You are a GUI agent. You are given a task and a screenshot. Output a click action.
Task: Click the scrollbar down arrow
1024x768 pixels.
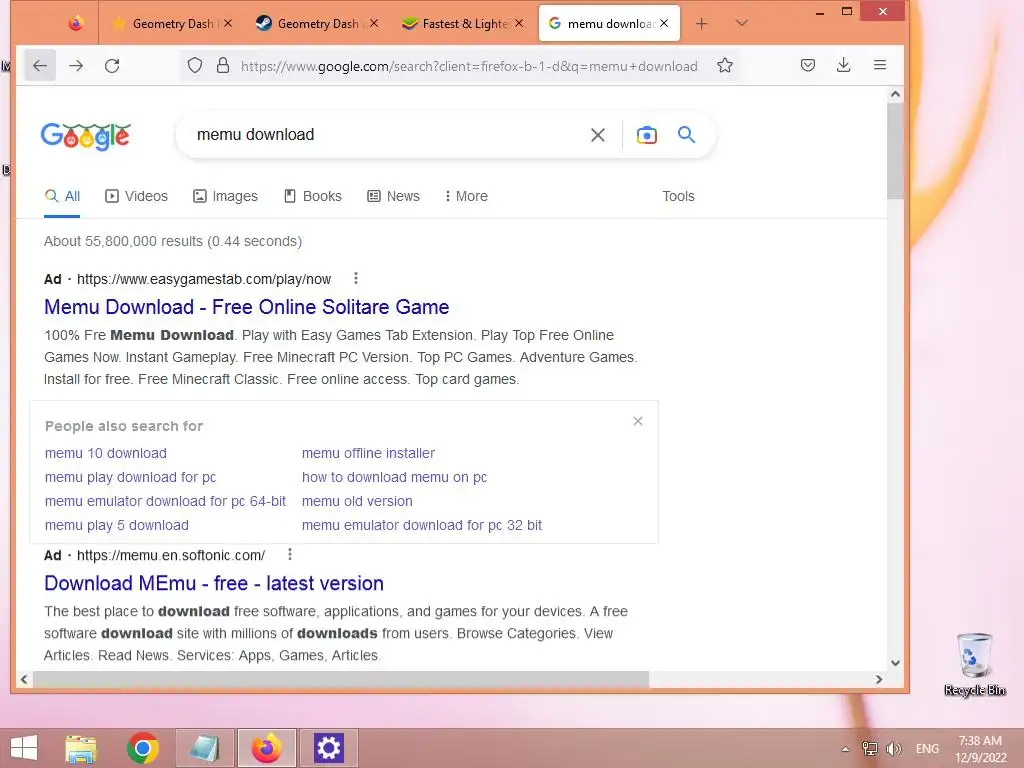coord(895,662)
